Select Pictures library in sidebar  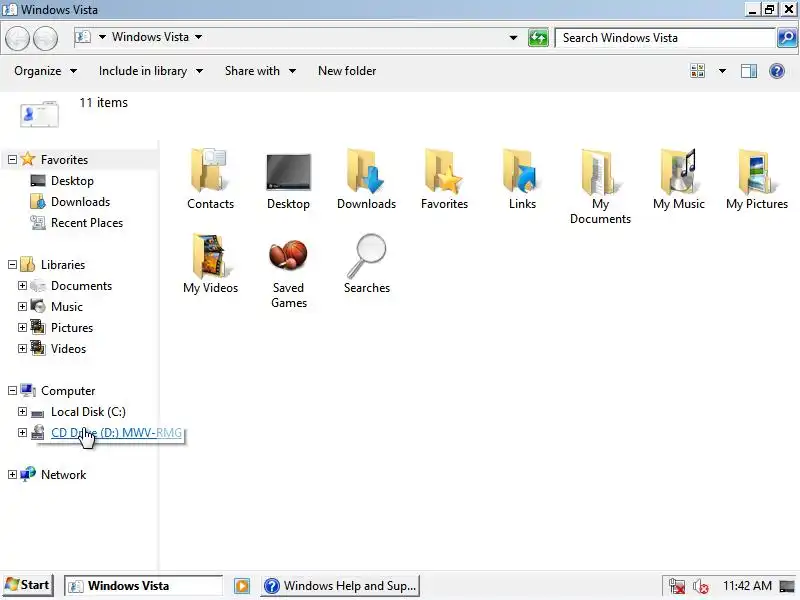coord(72,328)
